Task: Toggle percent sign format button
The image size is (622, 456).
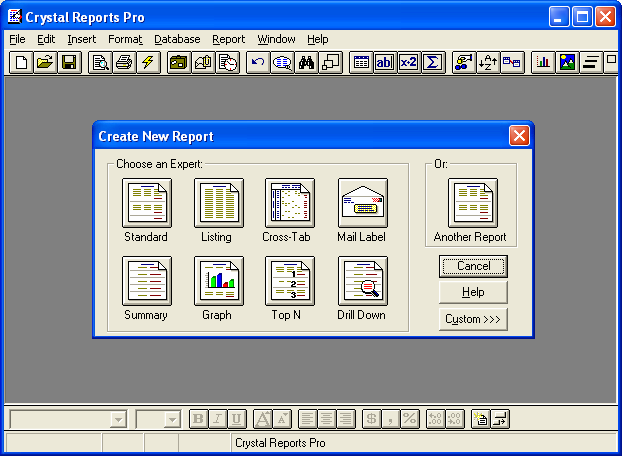Action: (x=410, y=419)
